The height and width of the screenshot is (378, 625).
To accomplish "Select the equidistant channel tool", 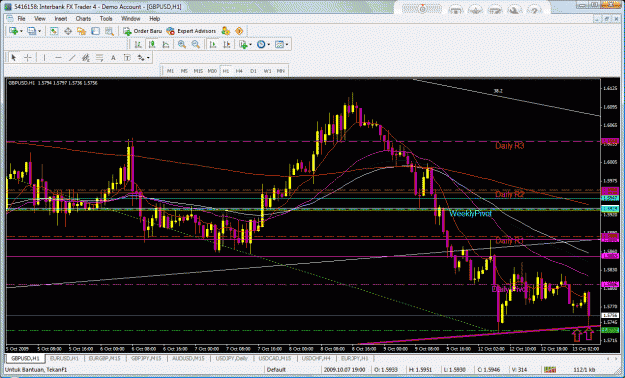I will click(x=85, y=58).
